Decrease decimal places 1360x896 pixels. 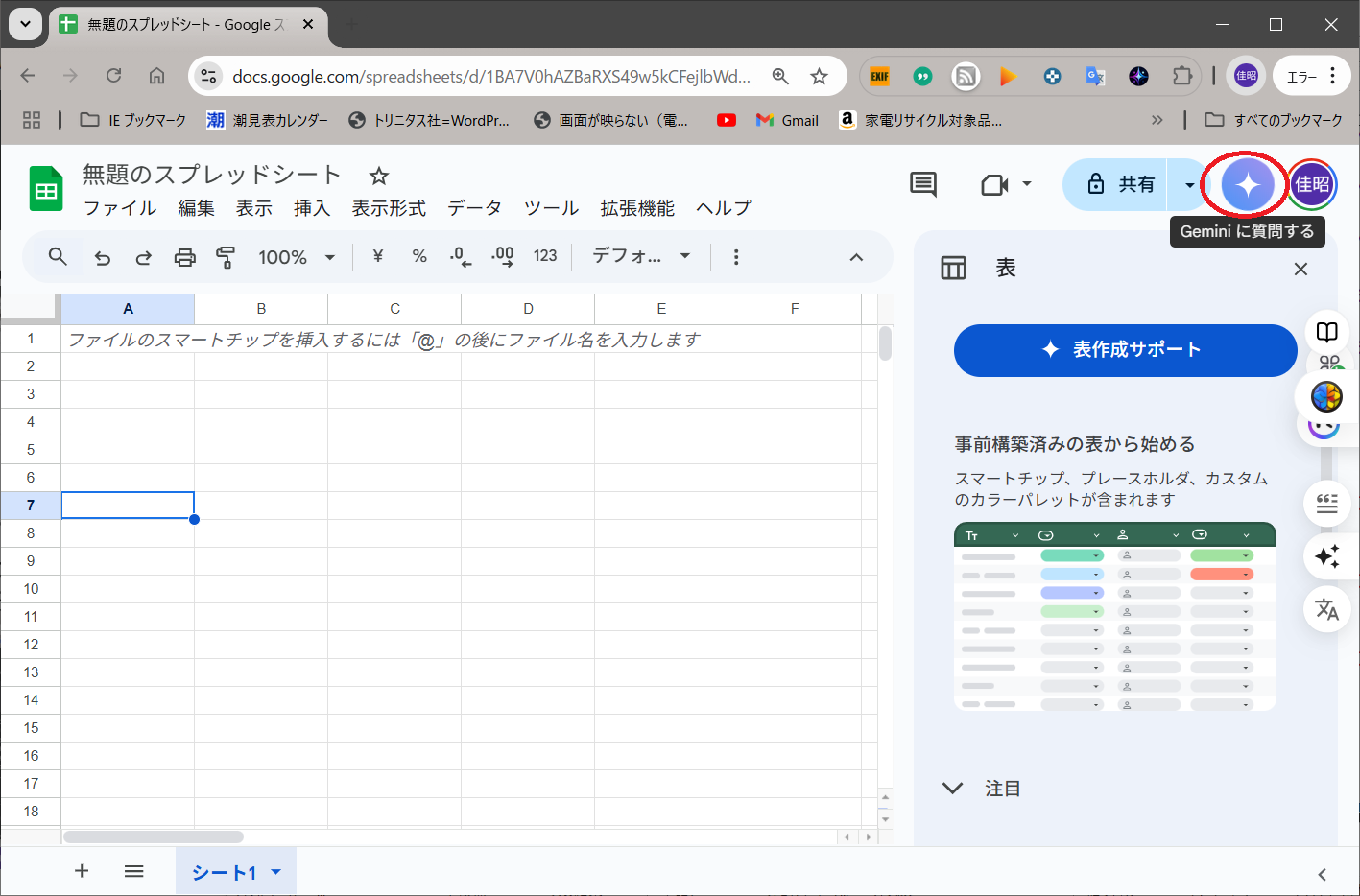tap(461, 256)
